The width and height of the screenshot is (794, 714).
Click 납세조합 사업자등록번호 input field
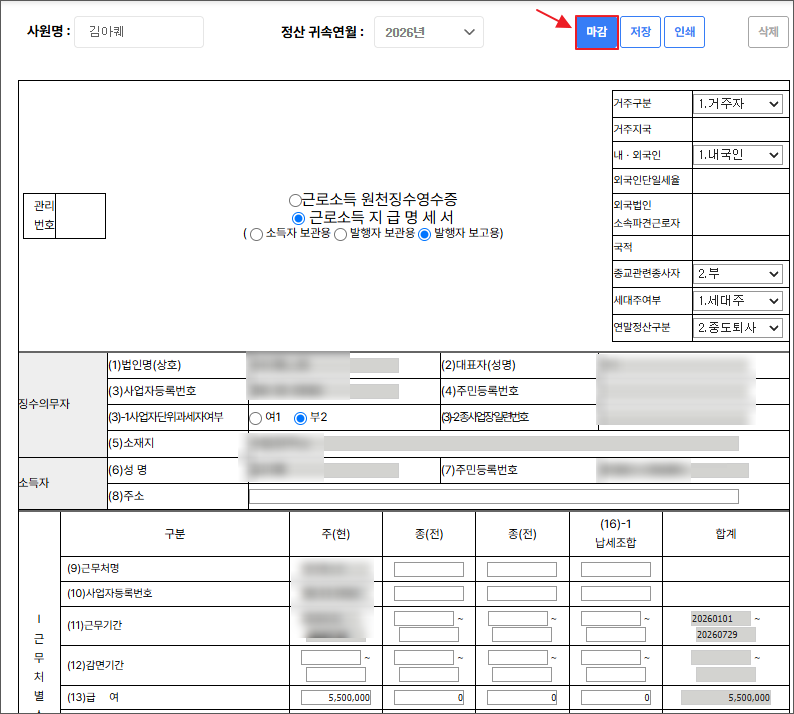point(616,593)
